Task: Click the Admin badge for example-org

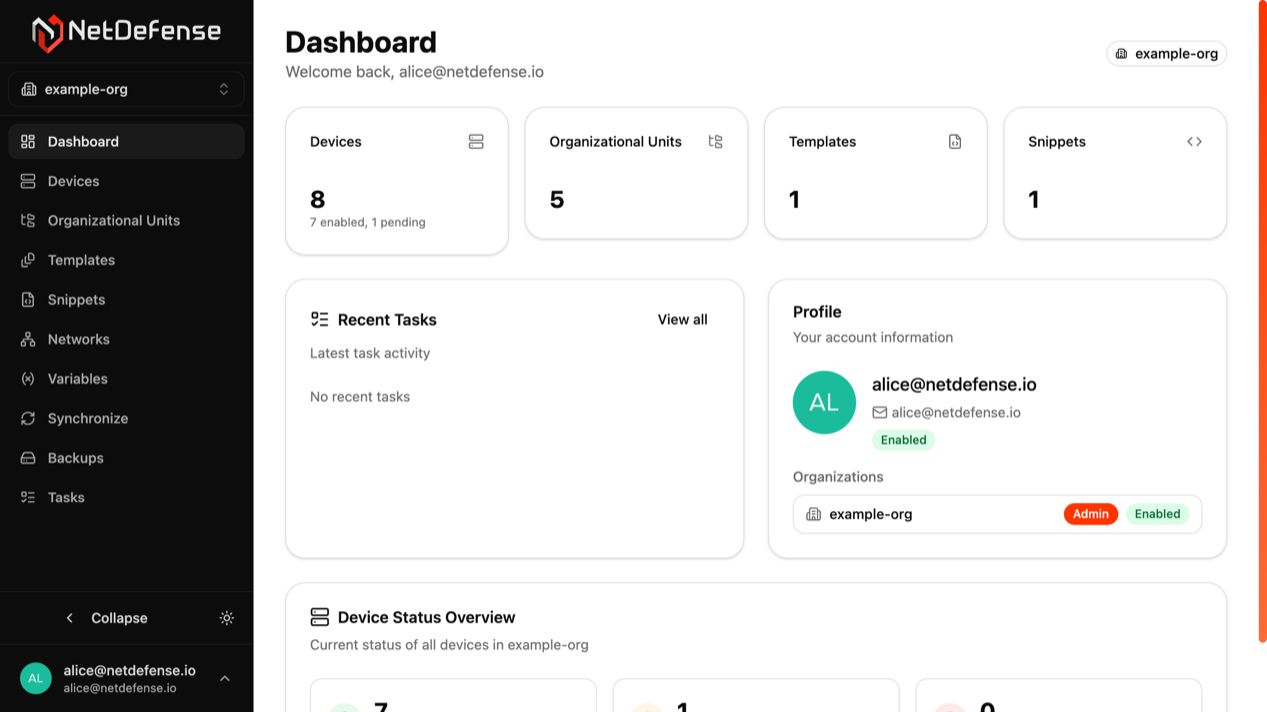Action: [1090, 513]
